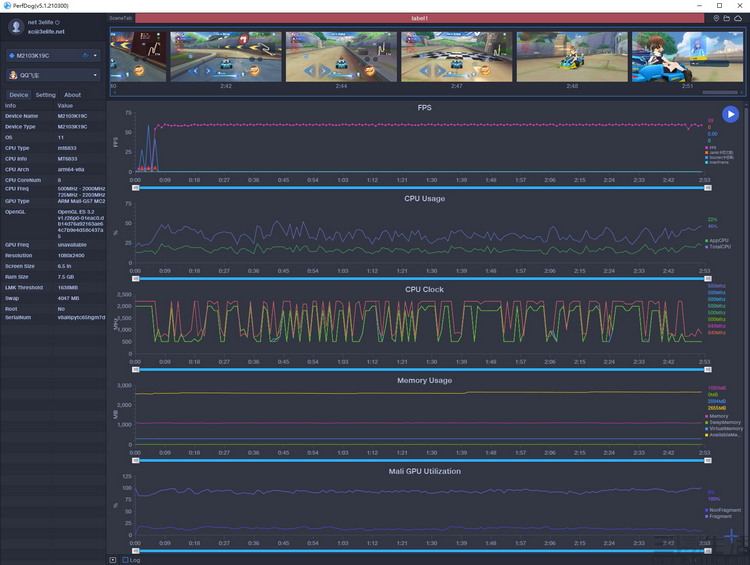The width and height of the screenshot is (750, 565).
Task: Select the red label1 scene bar
Action: [419, 18]
